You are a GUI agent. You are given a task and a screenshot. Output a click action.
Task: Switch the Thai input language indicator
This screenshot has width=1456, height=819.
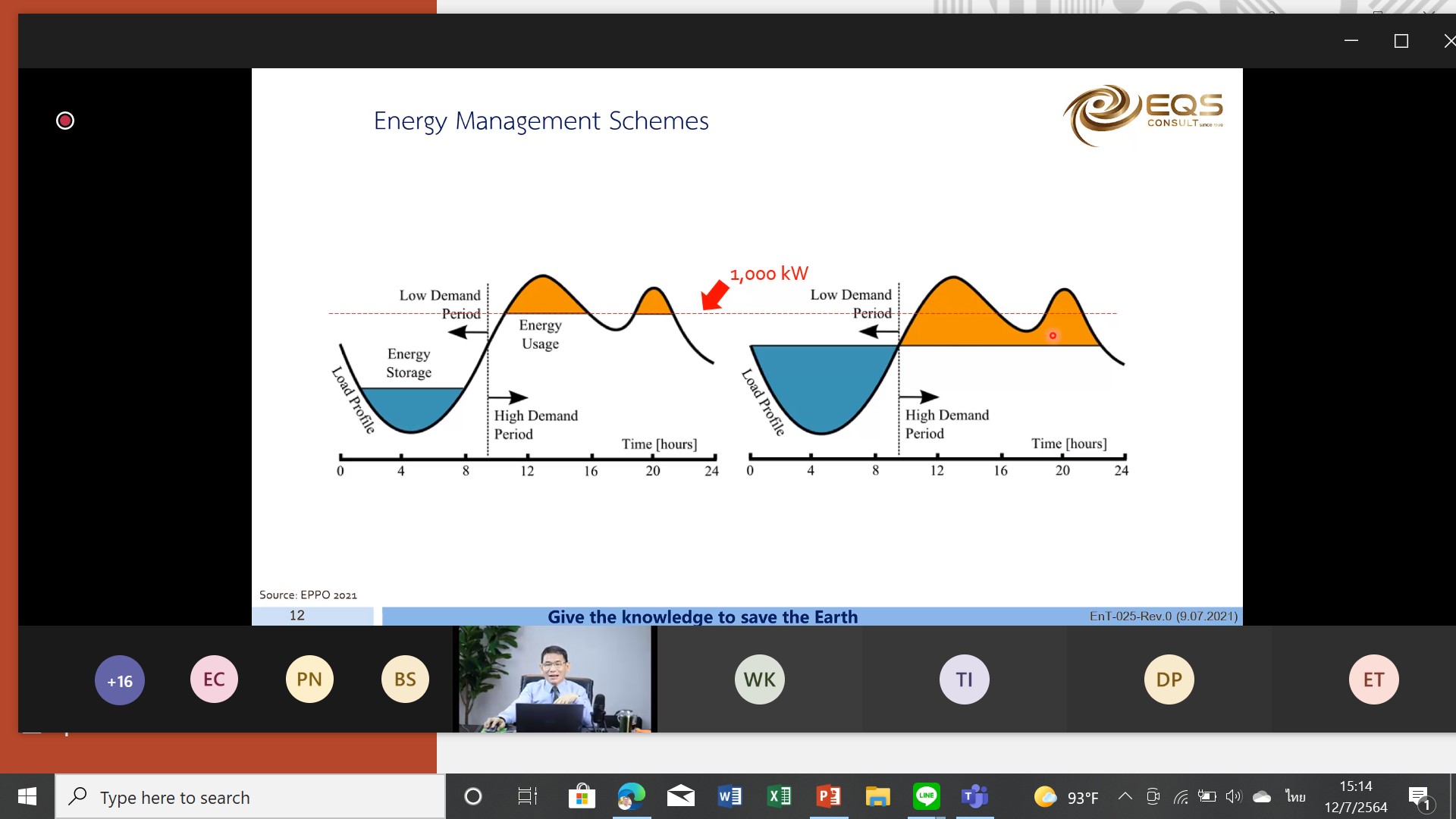pos(1295,796)
